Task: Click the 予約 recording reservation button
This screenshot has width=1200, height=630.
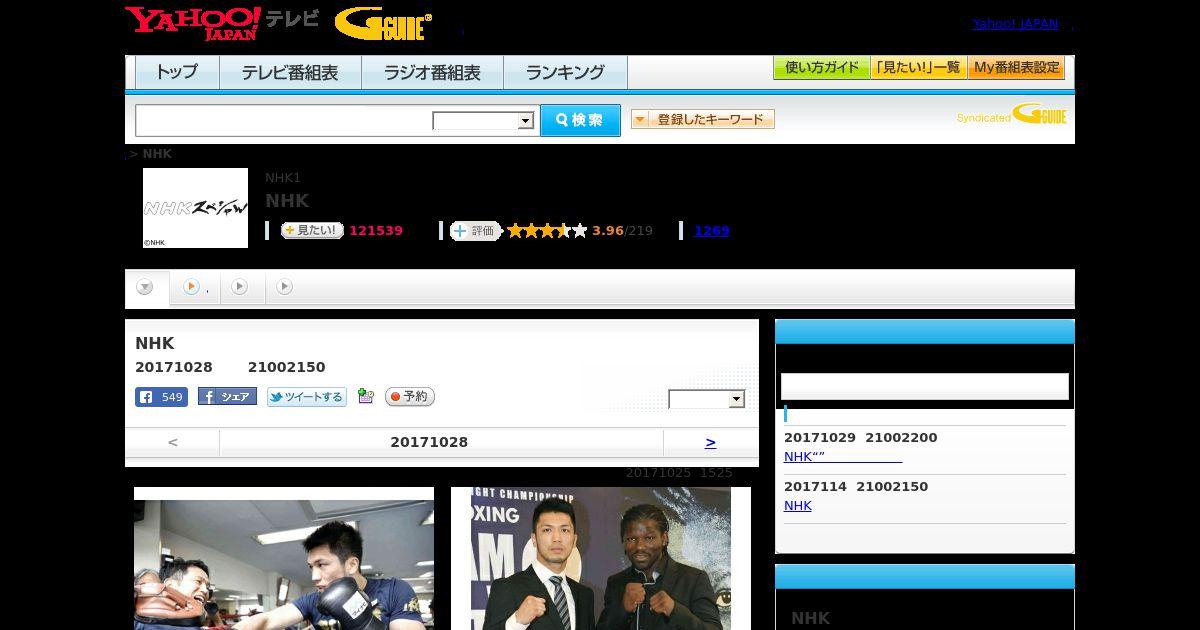Action: tap(410, 397)
